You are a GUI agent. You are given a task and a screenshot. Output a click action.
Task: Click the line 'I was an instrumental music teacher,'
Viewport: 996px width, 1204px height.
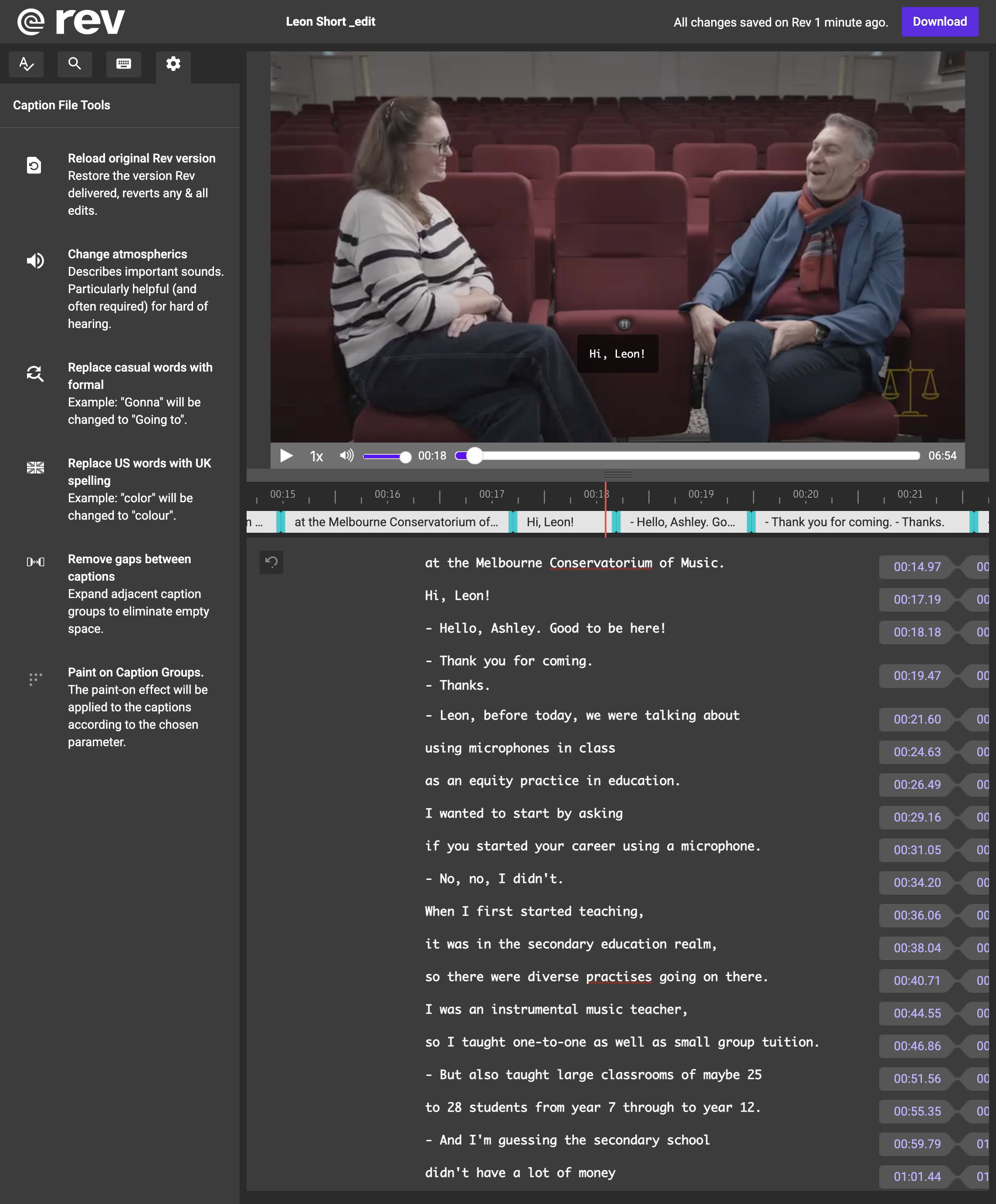pyautogui.click(x=556, y=1010)
